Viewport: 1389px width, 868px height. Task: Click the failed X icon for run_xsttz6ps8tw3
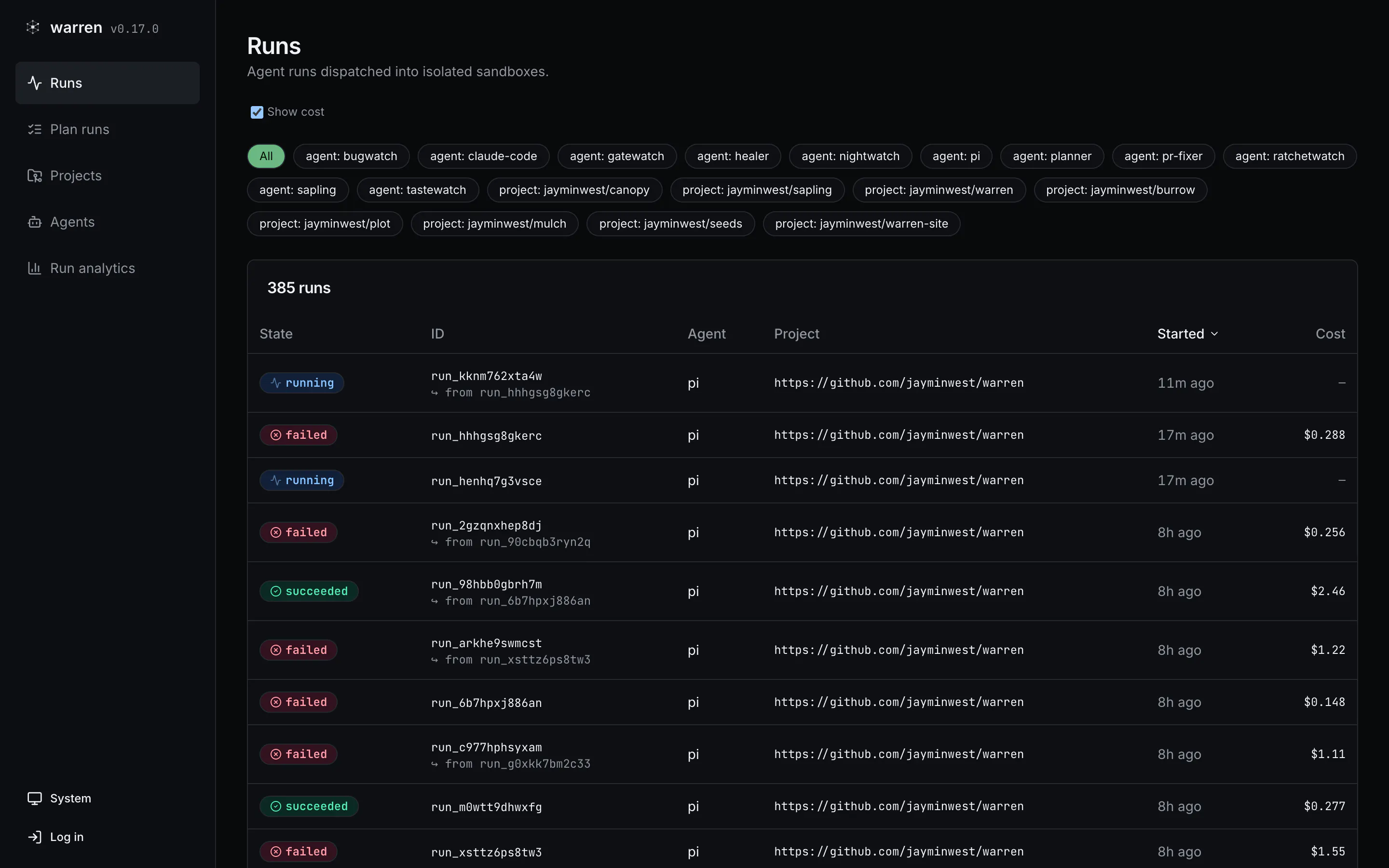(276, 852)
